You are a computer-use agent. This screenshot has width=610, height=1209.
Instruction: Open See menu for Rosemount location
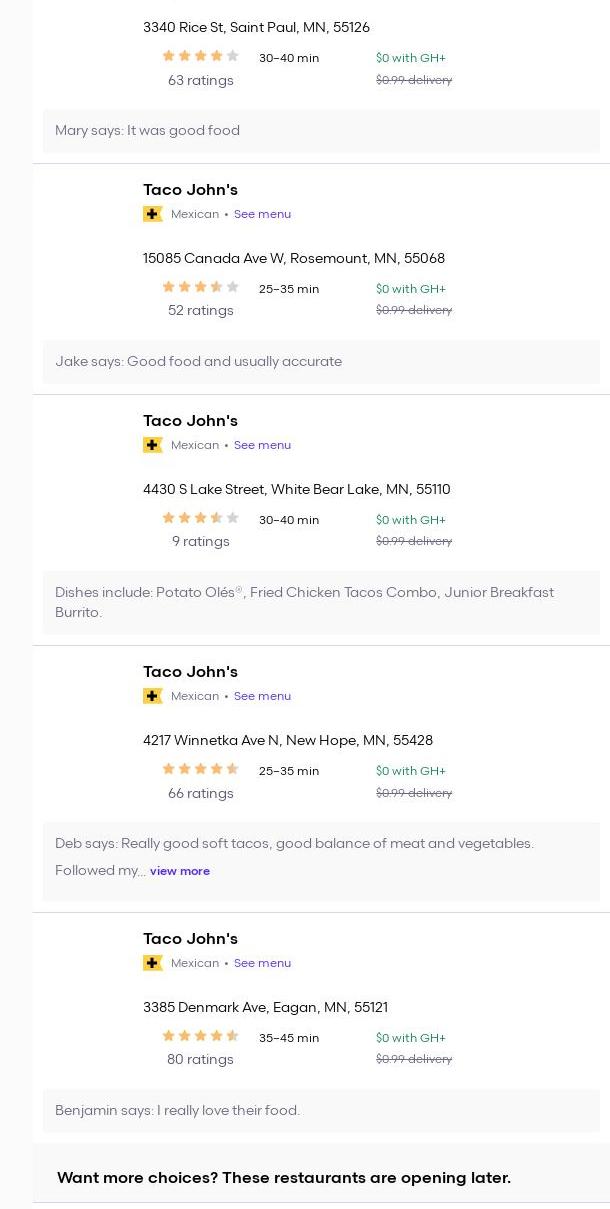[x=262, y=214]
